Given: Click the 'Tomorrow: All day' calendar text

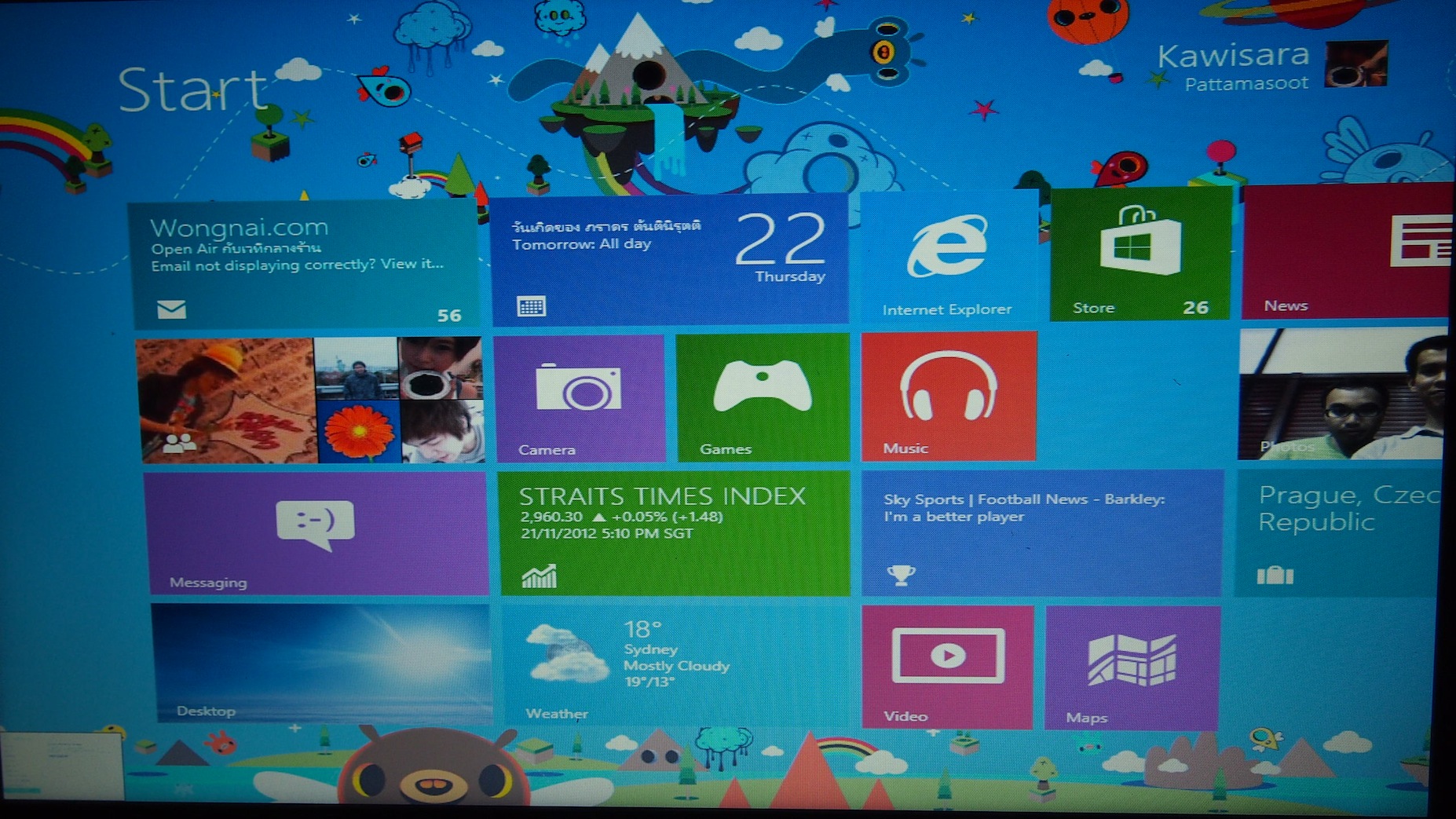Looking at the screenshot, I should (x=582, y=244).
